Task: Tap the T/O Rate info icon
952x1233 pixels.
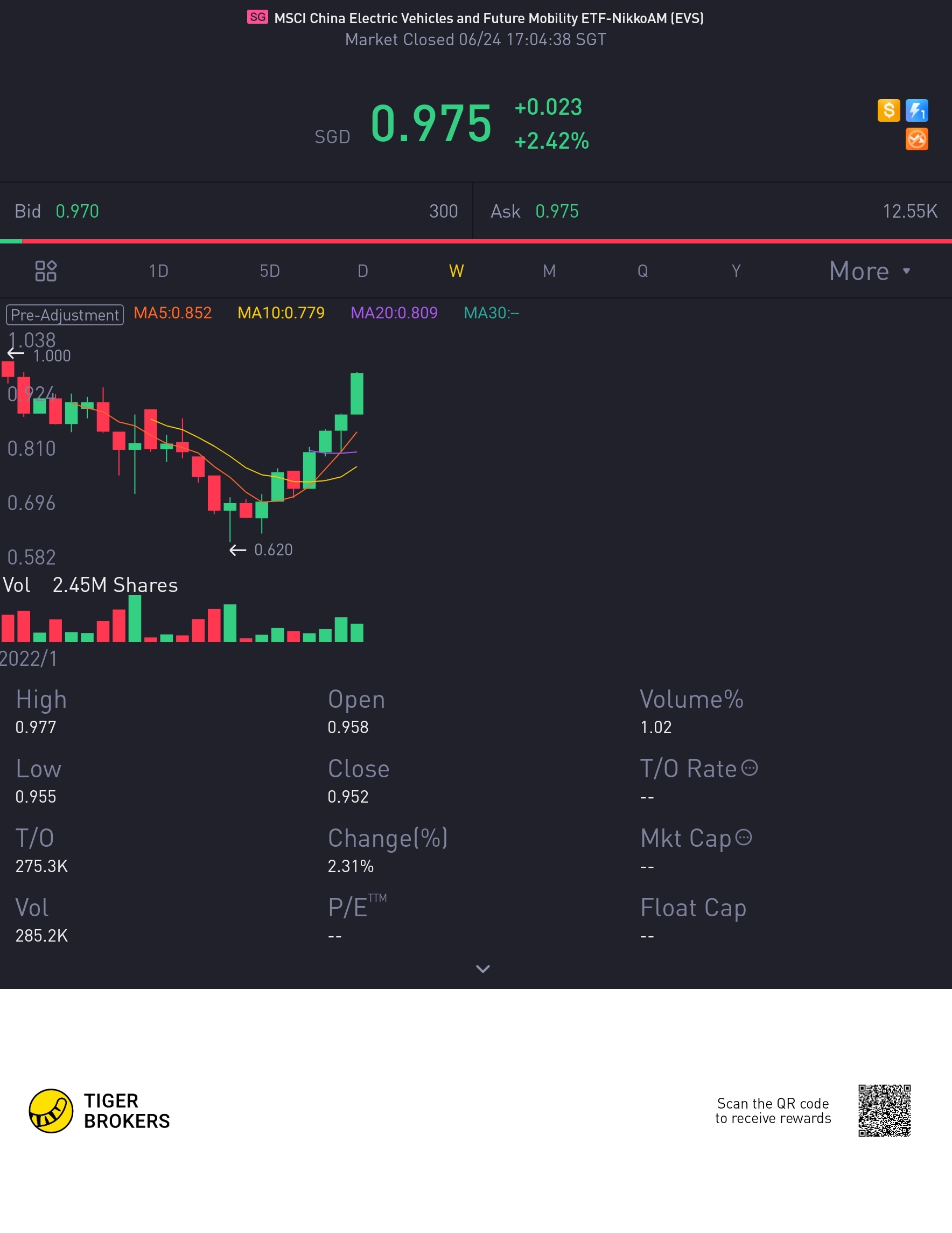Action: [x=750, y=768]
